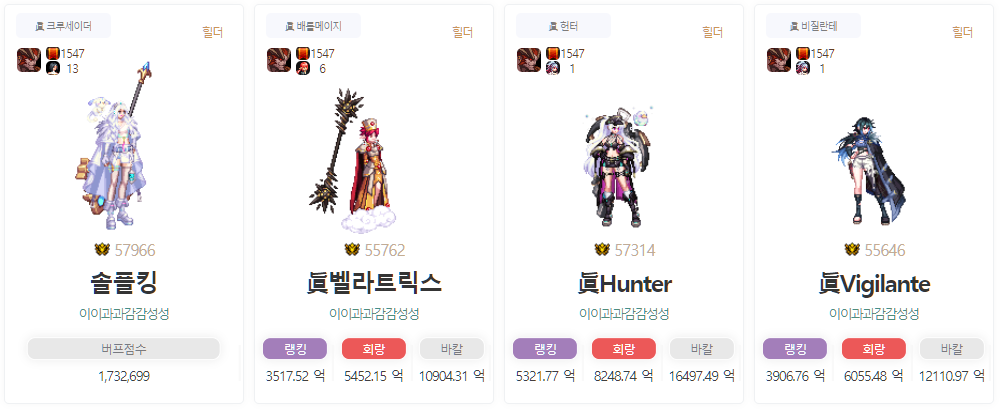Click the 버프점수 label on 솔플킹 card

pos(123,349)
